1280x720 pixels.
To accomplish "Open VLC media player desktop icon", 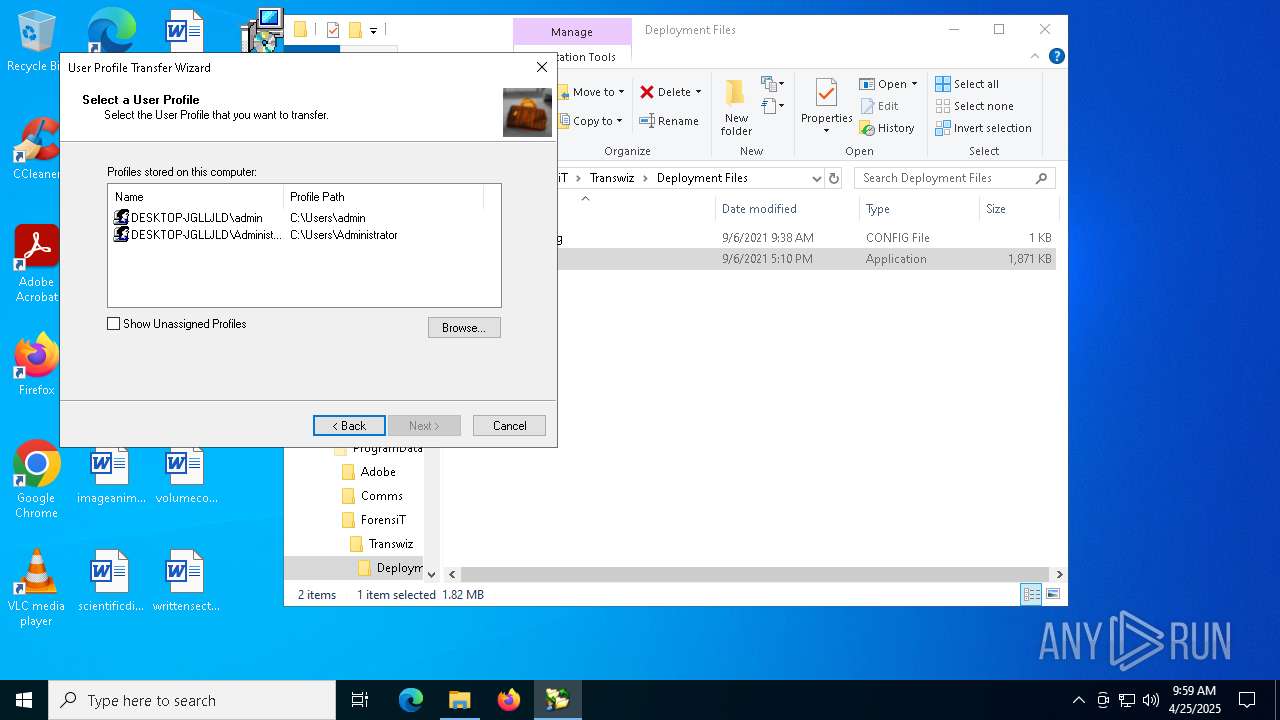I will [x=37, y=588].
